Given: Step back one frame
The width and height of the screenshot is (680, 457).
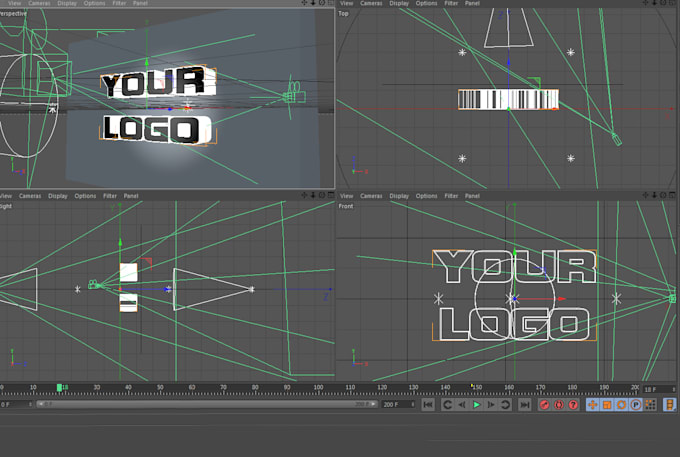Looking at the screenshot, I should coord(462,405).
